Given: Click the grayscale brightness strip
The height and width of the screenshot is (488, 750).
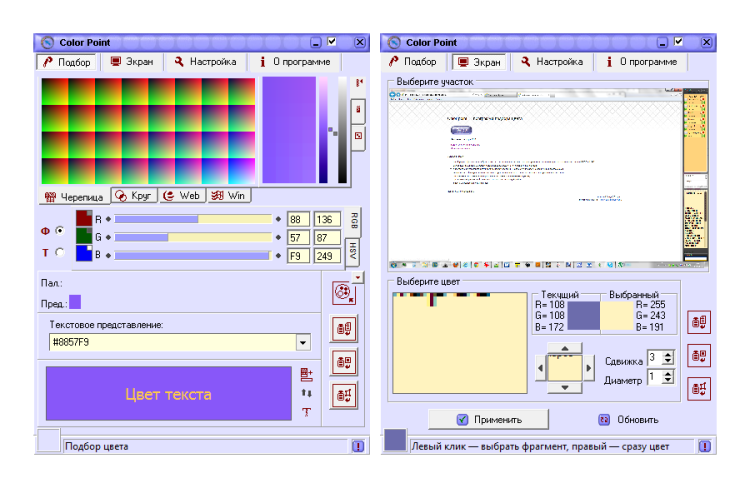Looking at the screenshot, I should click(x=342, y=130).
